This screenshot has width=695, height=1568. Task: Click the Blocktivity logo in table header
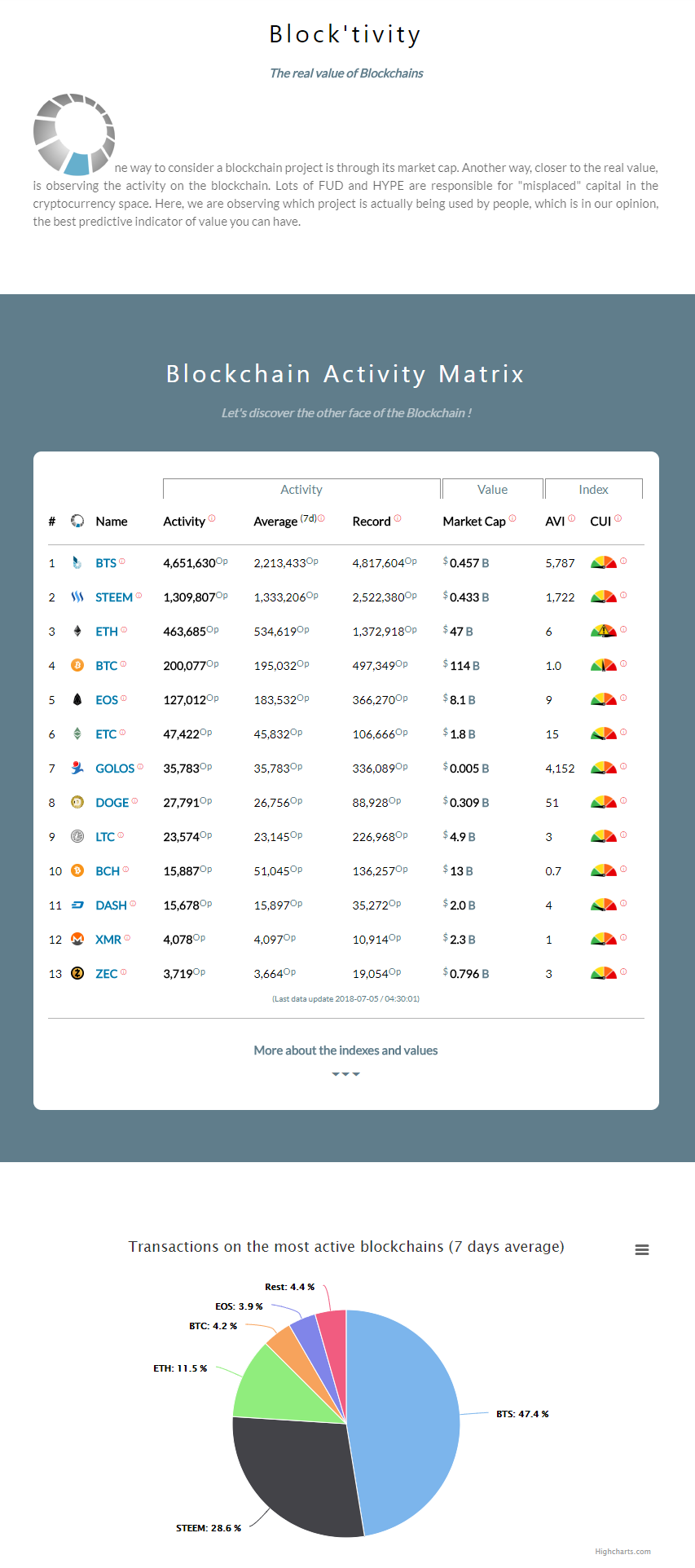[77, 521]
